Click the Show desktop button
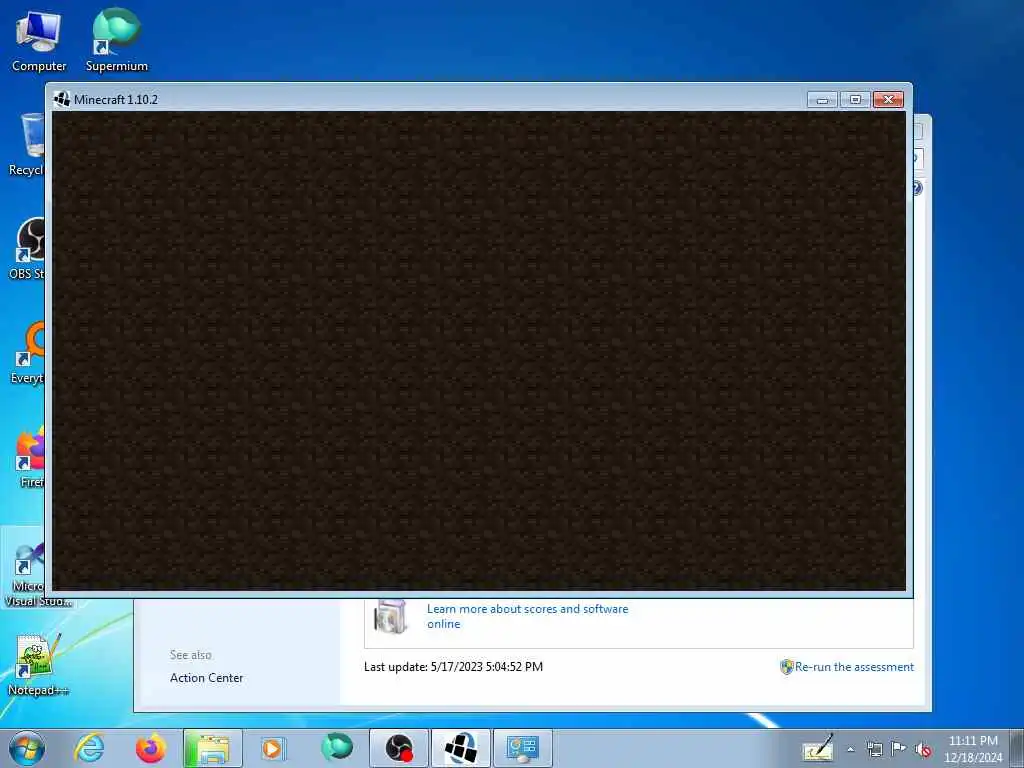 pyautogui.click(x=1017, y=748)
